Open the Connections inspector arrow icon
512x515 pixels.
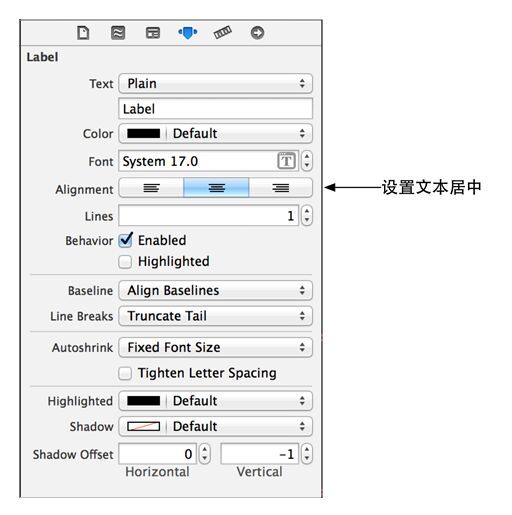[257, 33]
